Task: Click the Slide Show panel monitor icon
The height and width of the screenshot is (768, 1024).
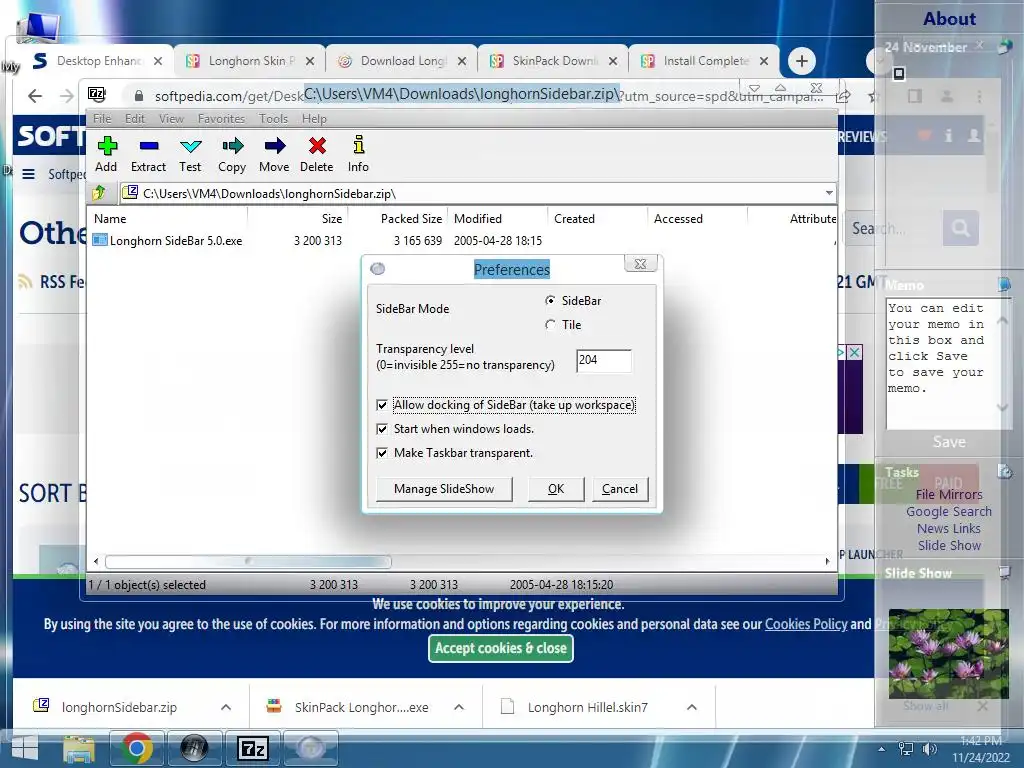Action: click(x=1004, y=573)
